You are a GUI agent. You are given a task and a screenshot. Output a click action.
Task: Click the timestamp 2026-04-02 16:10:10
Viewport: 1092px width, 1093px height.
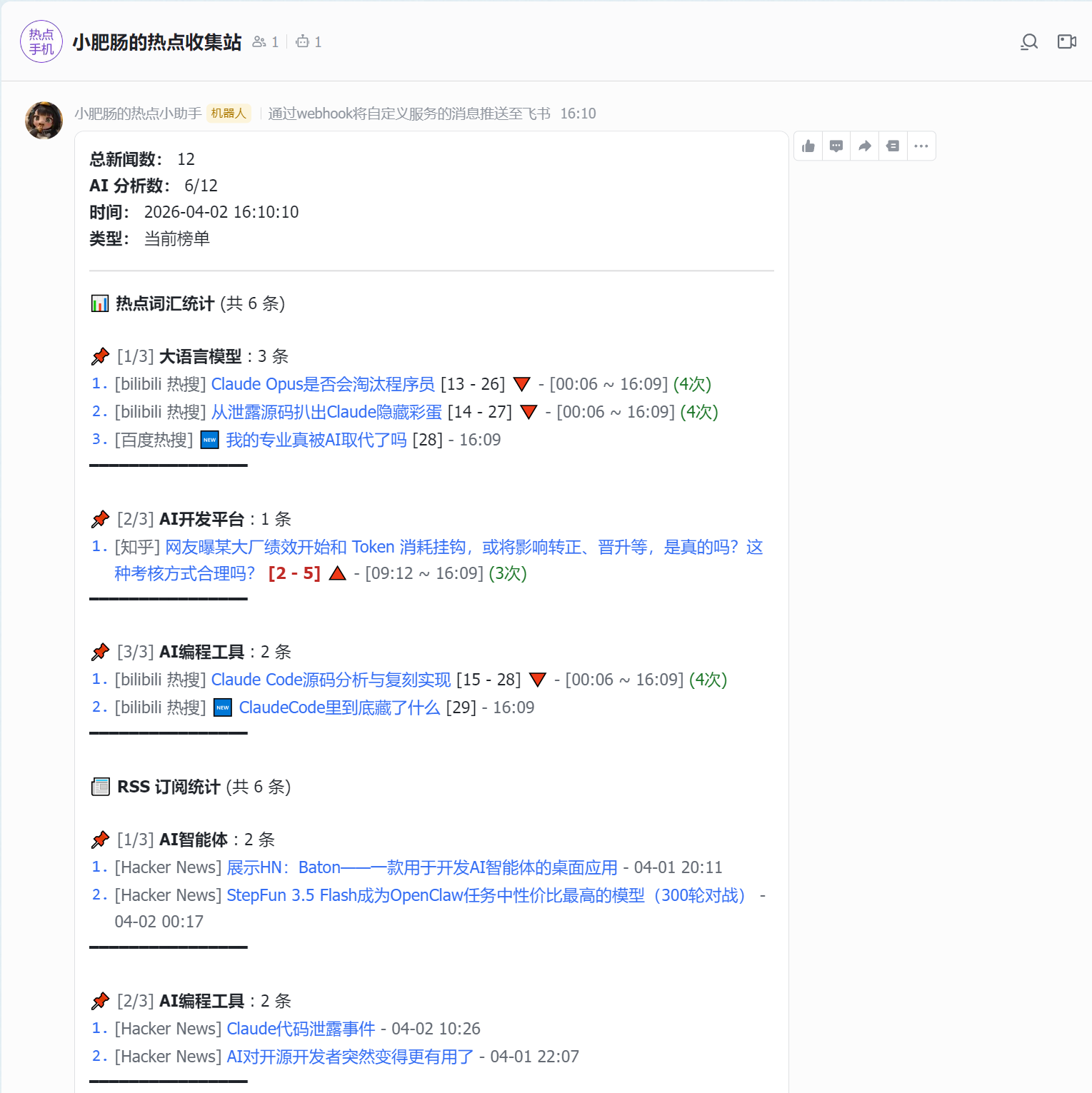221,212
